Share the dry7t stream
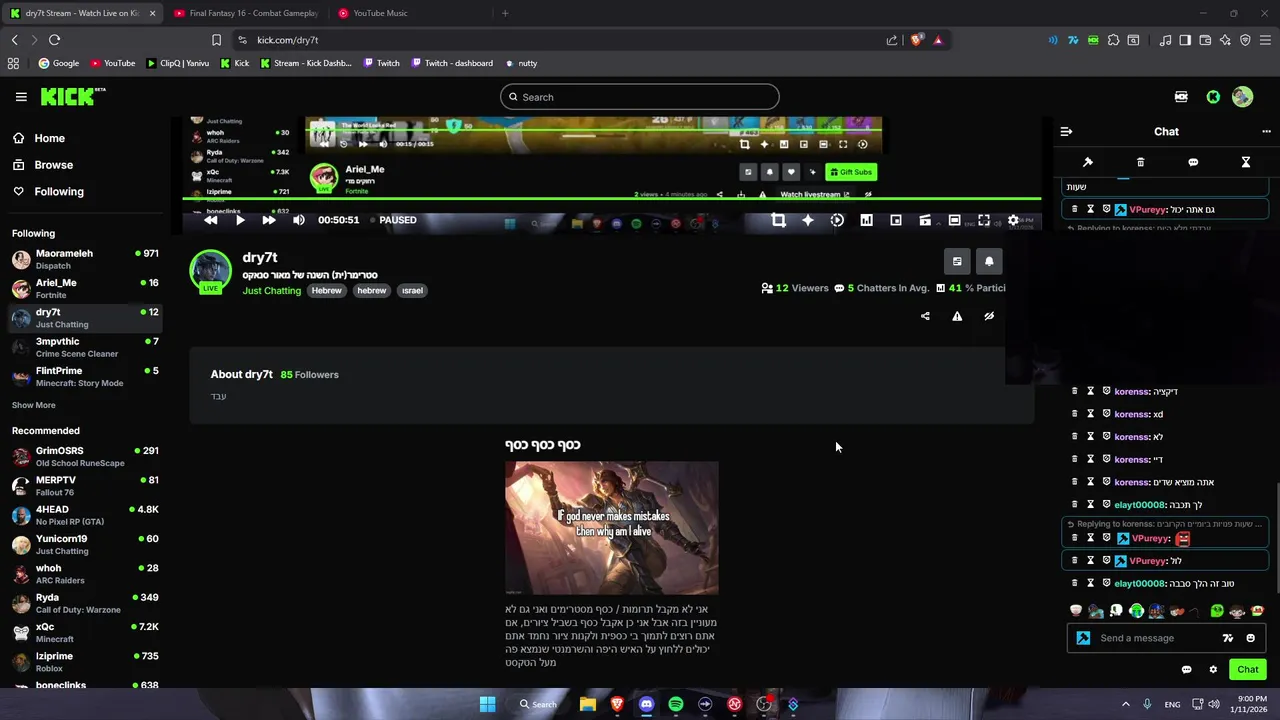 click(925, 316)
